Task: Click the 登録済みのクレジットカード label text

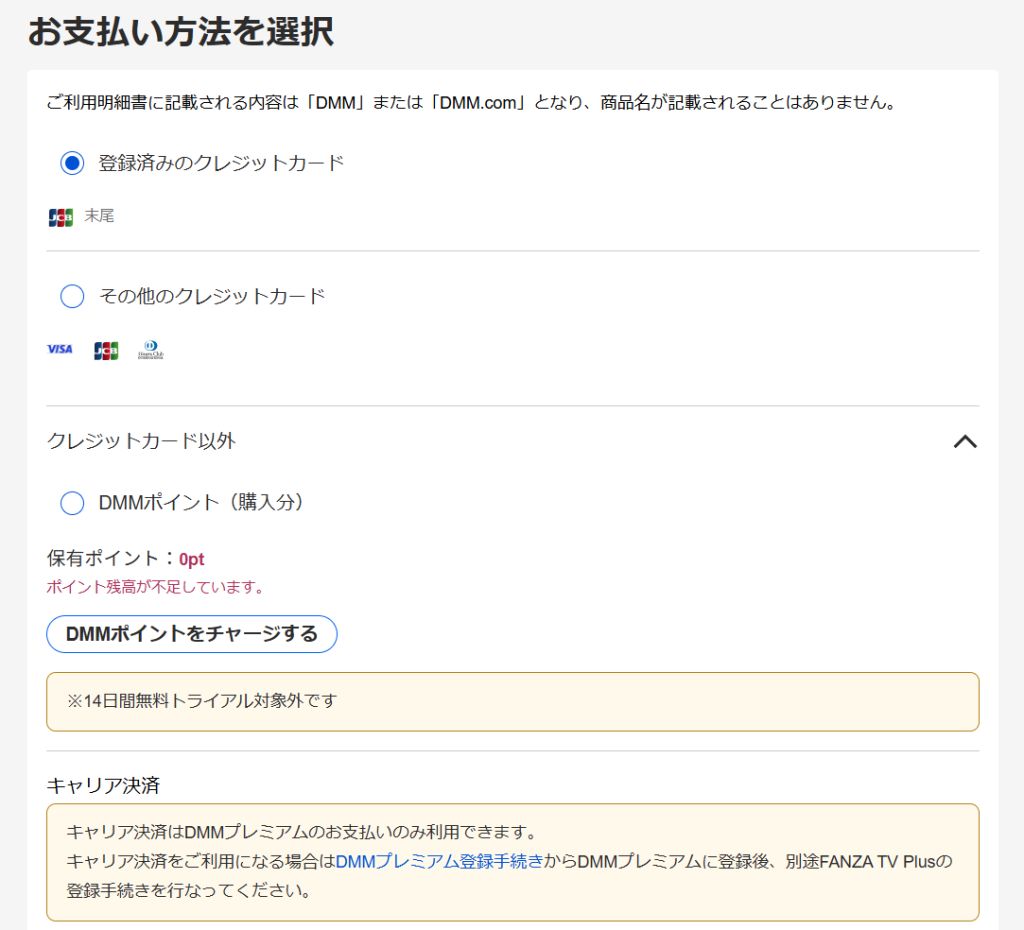Action: pos(221,163)
